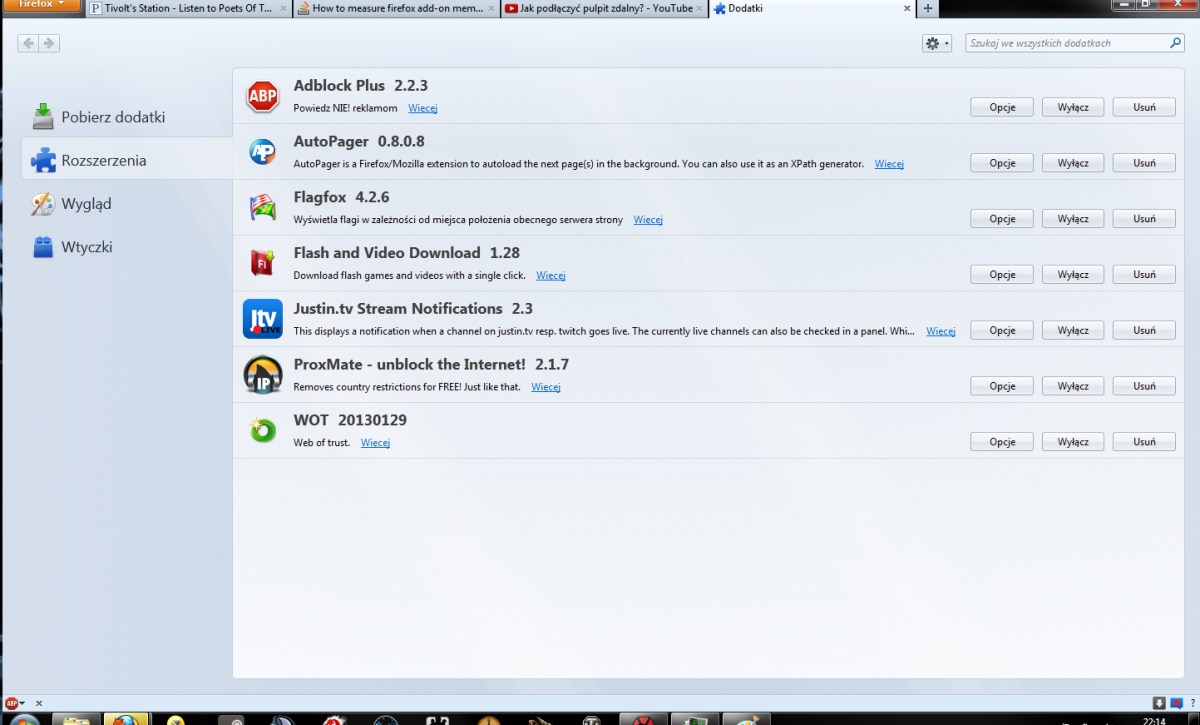Open a new tab with the plus button
This screenshot has width=1200, height=725.
[928, 9]
